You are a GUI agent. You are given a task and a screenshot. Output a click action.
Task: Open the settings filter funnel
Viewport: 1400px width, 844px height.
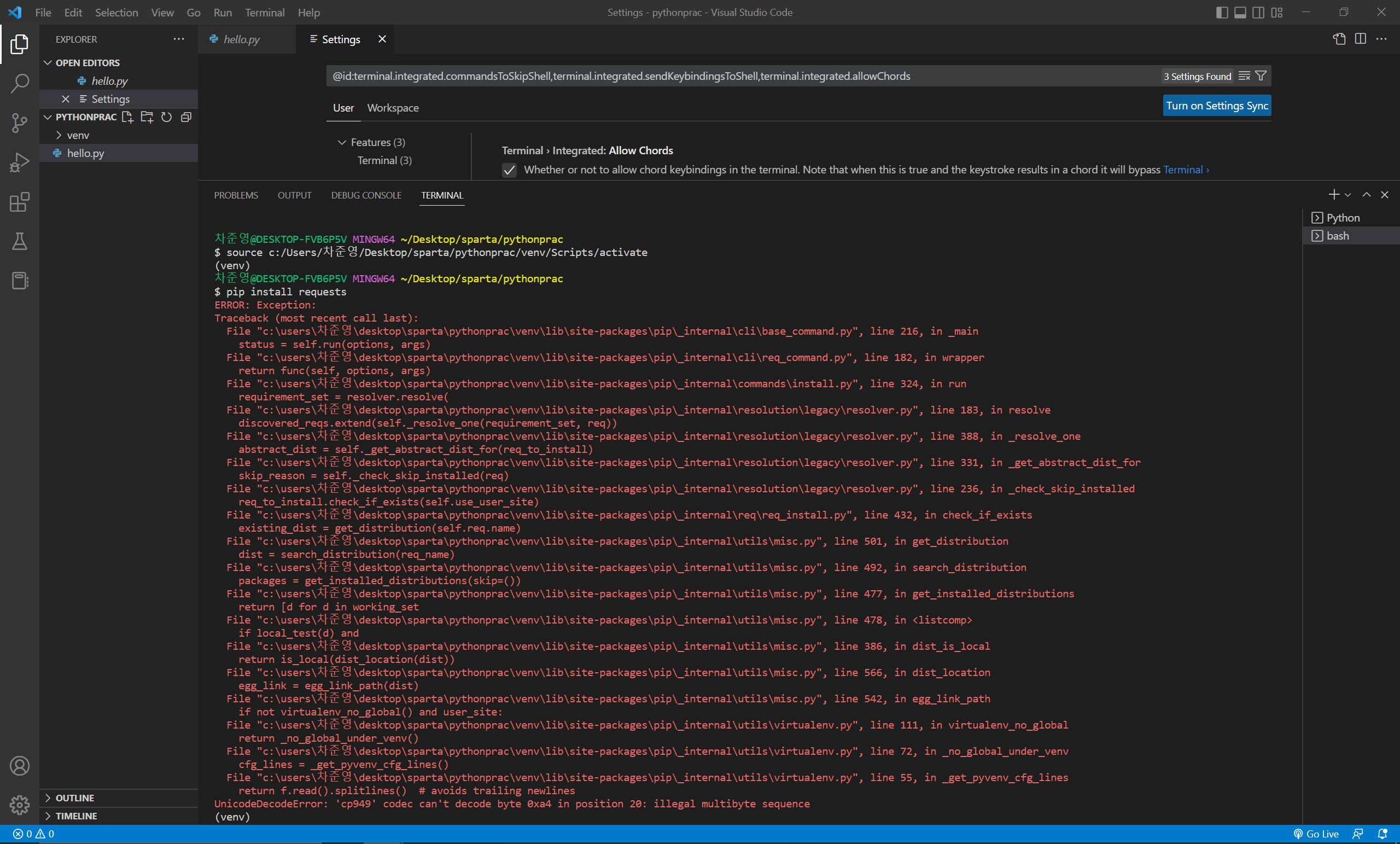[1260, 76]
